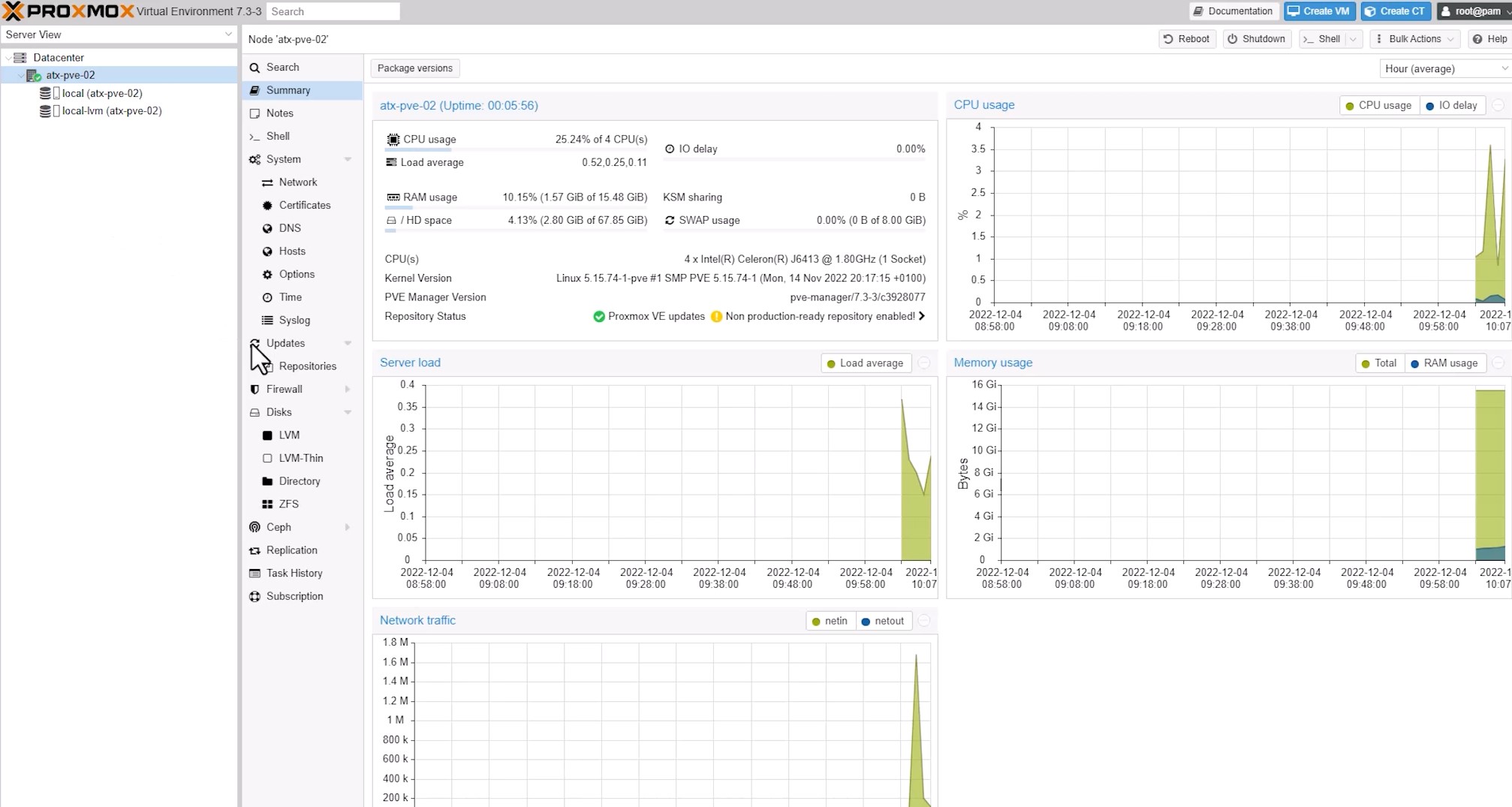Open the Hour (average) timeframe dropdown

click(1444, 69)
